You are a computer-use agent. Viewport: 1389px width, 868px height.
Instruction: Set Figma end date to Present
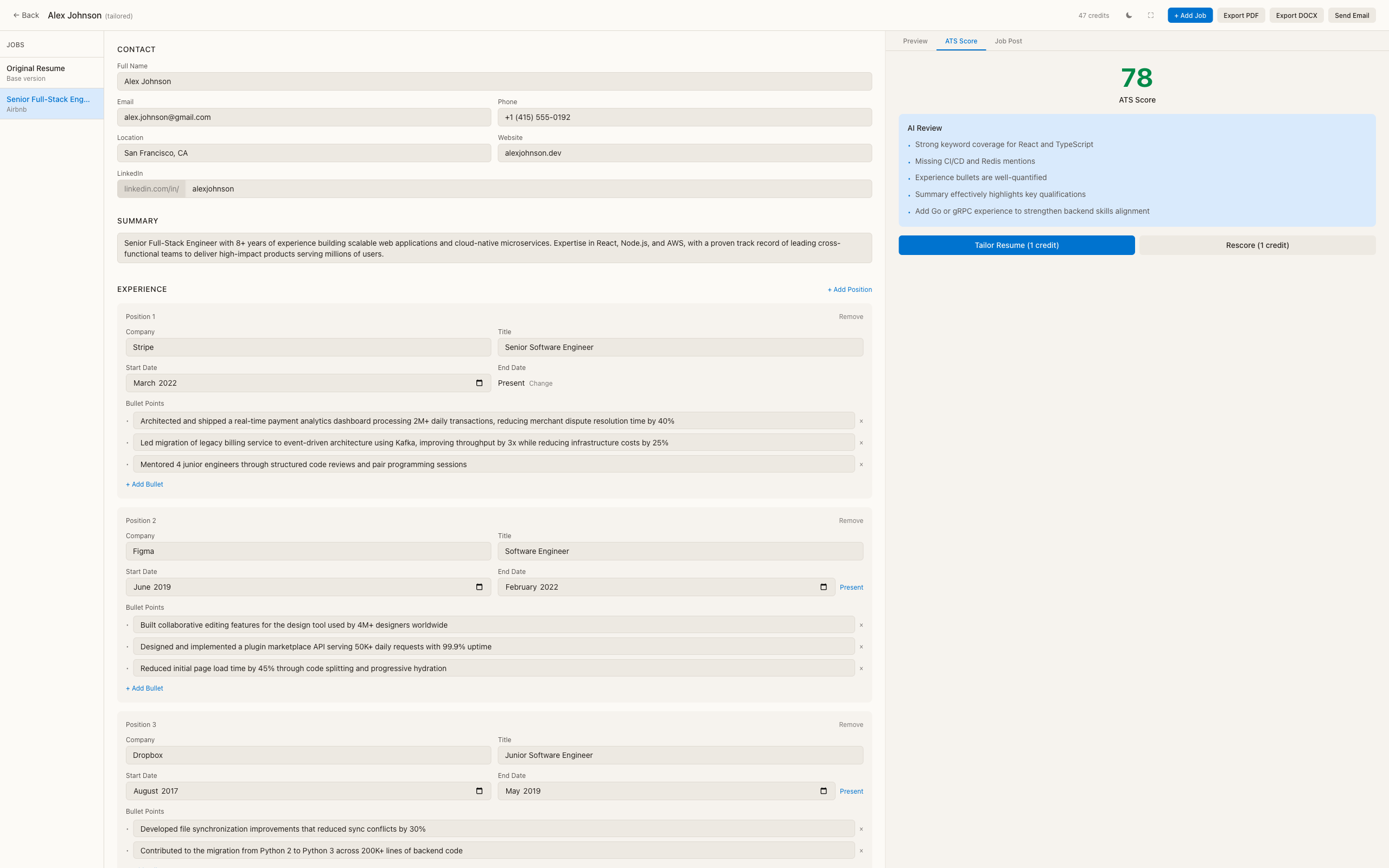(x=851, y=588)
